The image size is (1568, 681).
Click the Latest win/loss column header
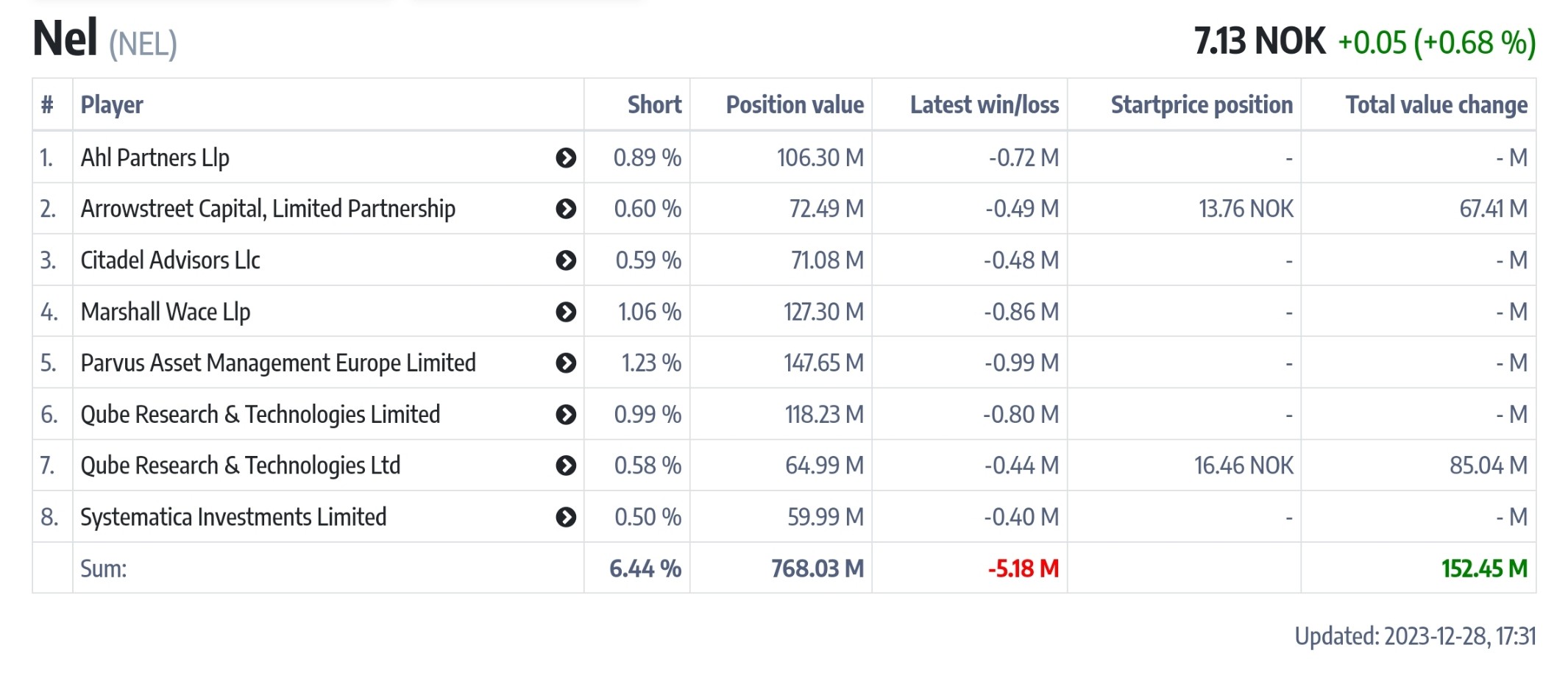(x=984, y=105)
